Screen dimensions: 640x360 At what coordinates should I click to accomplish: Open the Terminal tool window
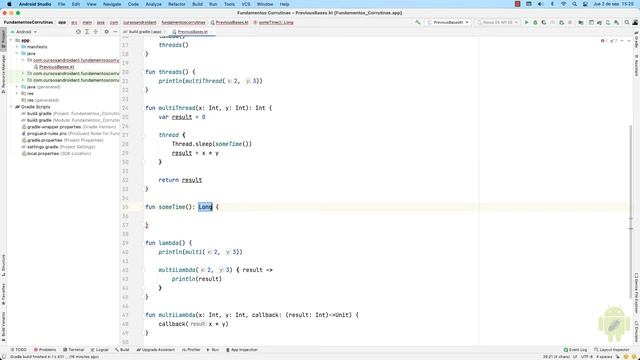(x=73, y=350)
